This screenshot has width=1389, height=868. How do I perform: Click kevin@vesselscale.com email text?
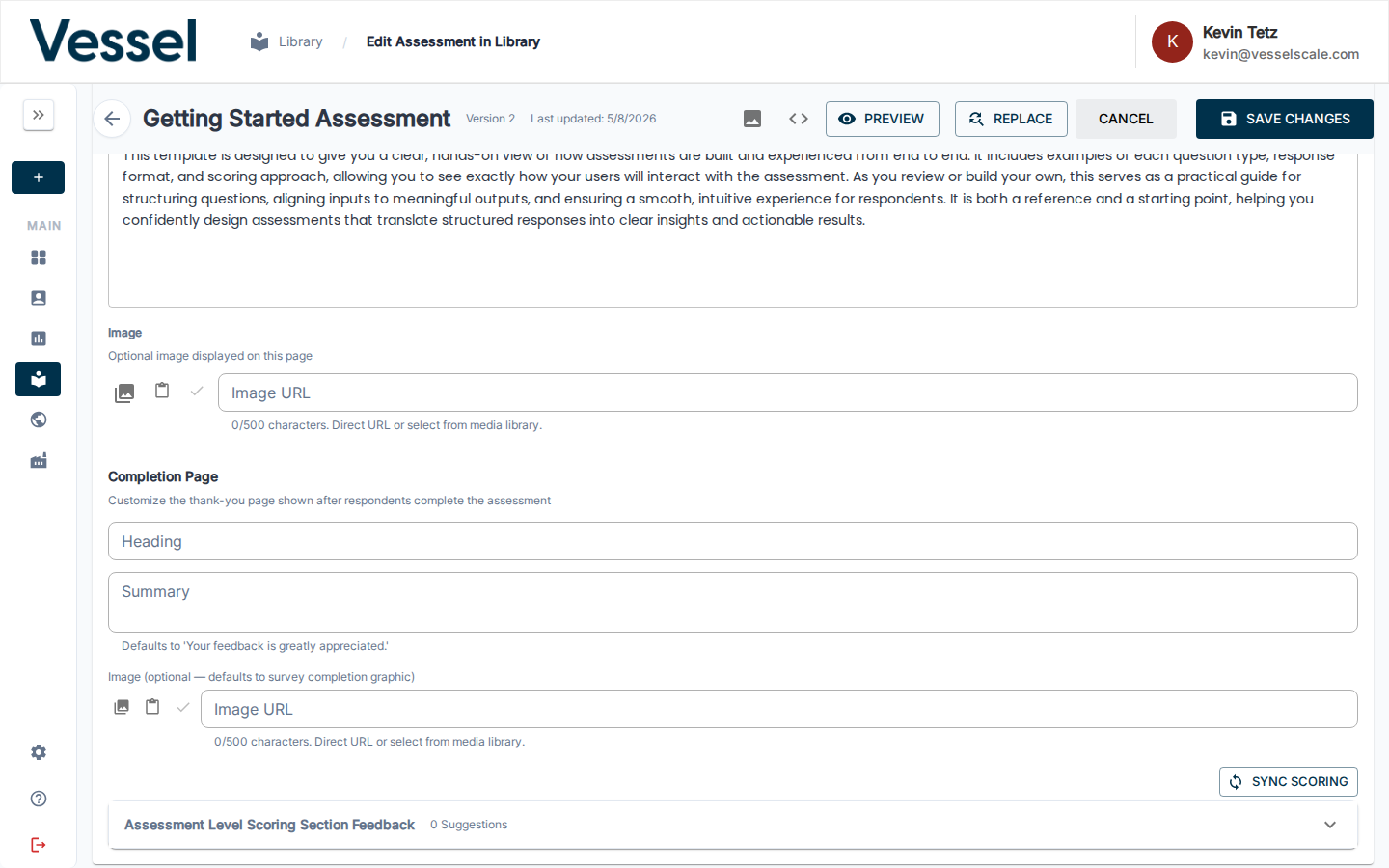1281,54
